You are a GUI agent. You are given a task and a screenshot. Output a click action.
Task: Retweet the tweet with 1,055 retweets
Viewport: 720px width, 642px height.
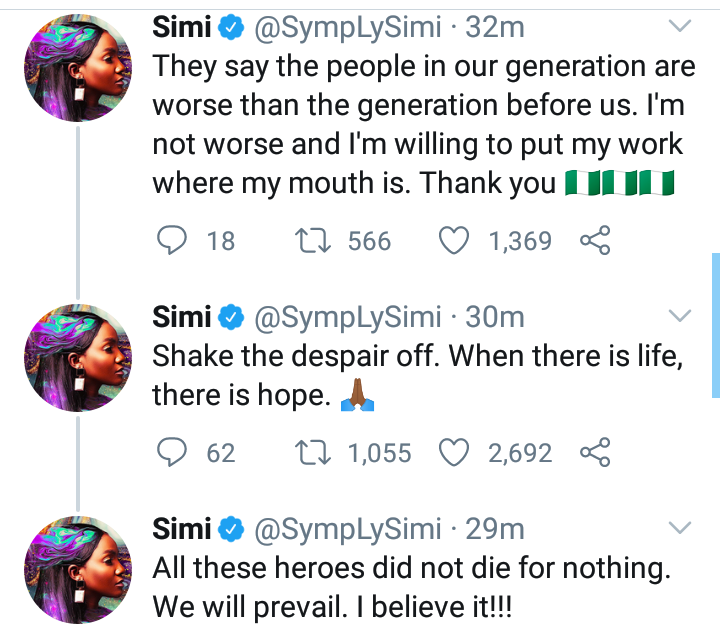click(x=312, y=452)
